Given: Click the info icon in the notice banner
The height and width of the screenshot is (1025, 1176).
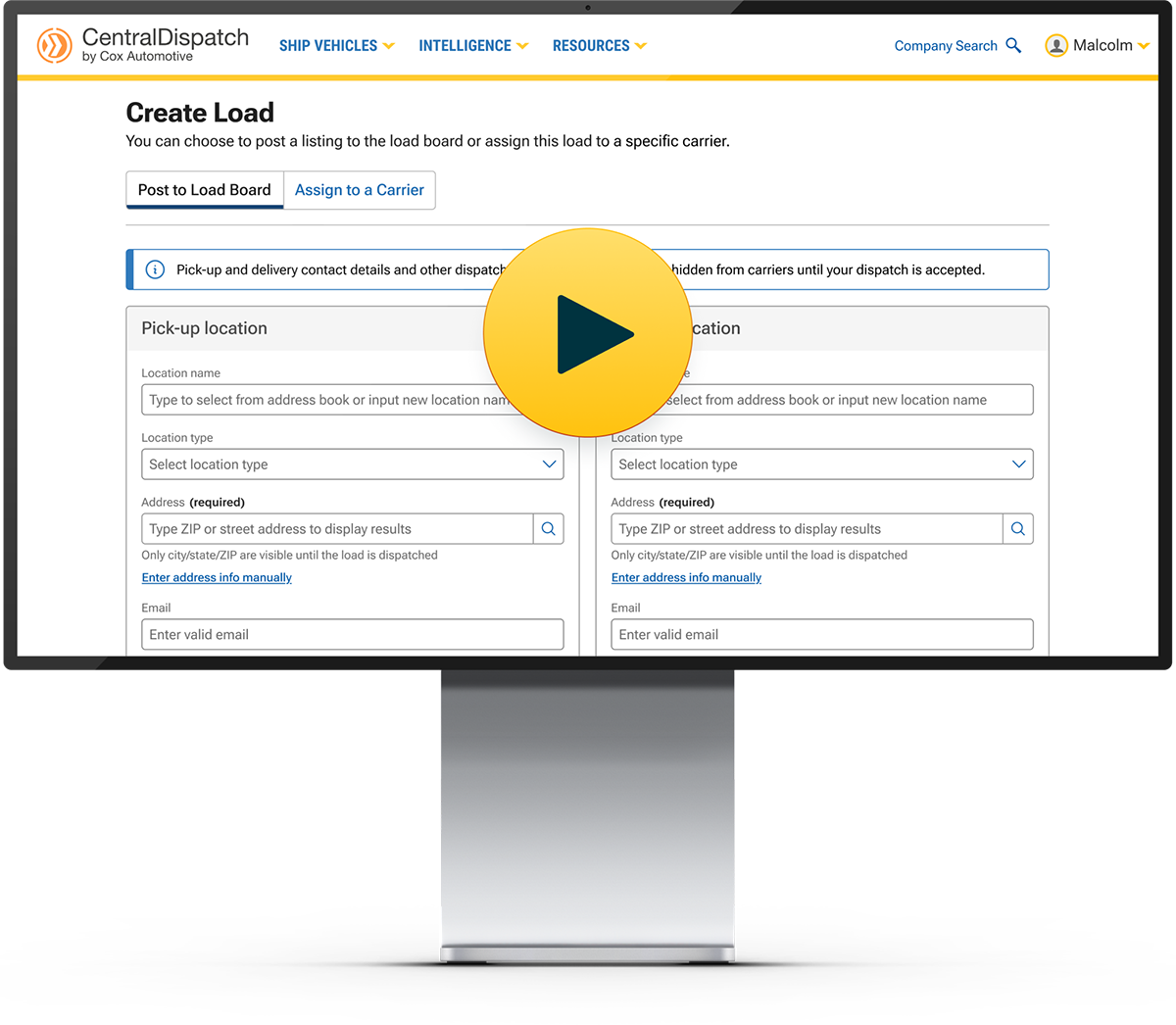Looking at the screenshot, I should point(155,269).
